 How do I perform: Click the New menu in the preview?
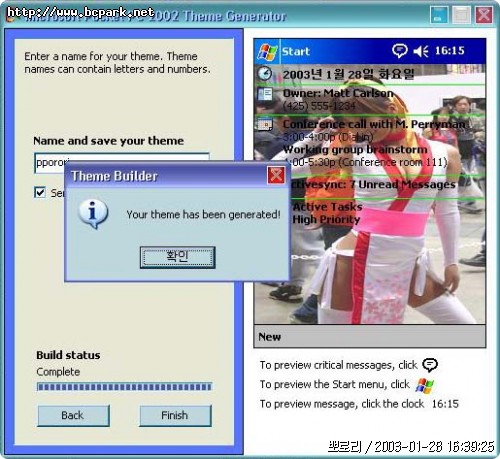coord(269,337)
